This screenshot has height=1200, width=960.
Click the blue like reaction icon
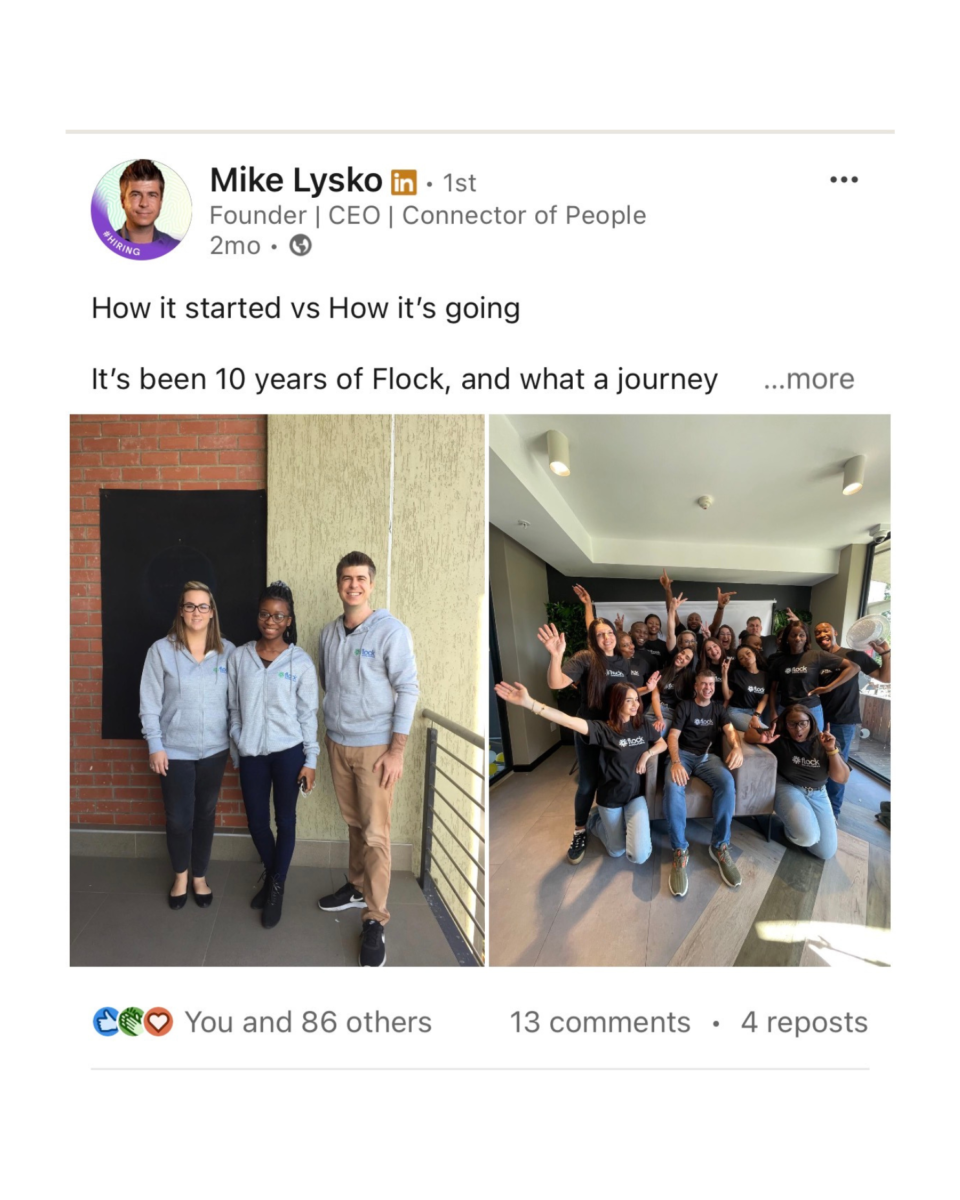point(106,1022)
